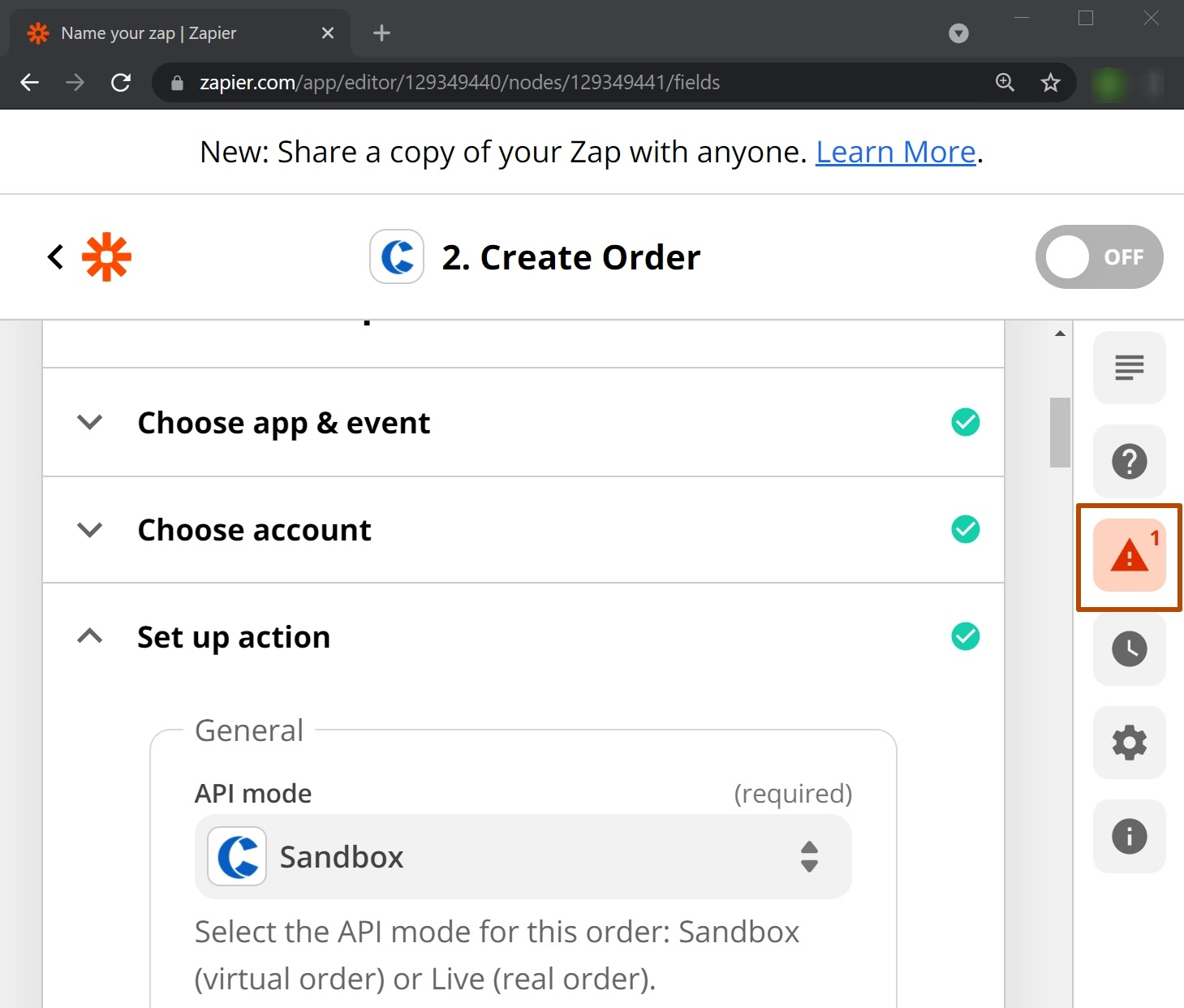Click the browser back arrow
The width and height of the screenshot is (1184, 1008).
[30, 82]
